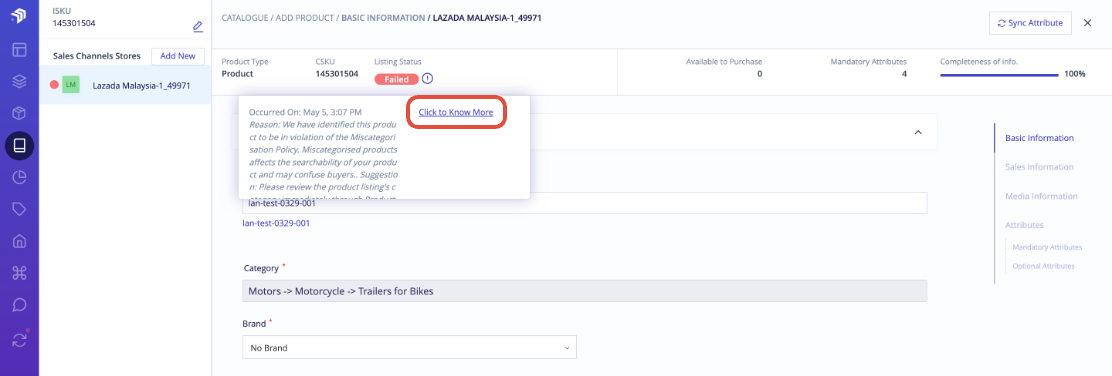Click the pencil edit icon beside ISKU
1112x376 pixels.
coord(198,27)
